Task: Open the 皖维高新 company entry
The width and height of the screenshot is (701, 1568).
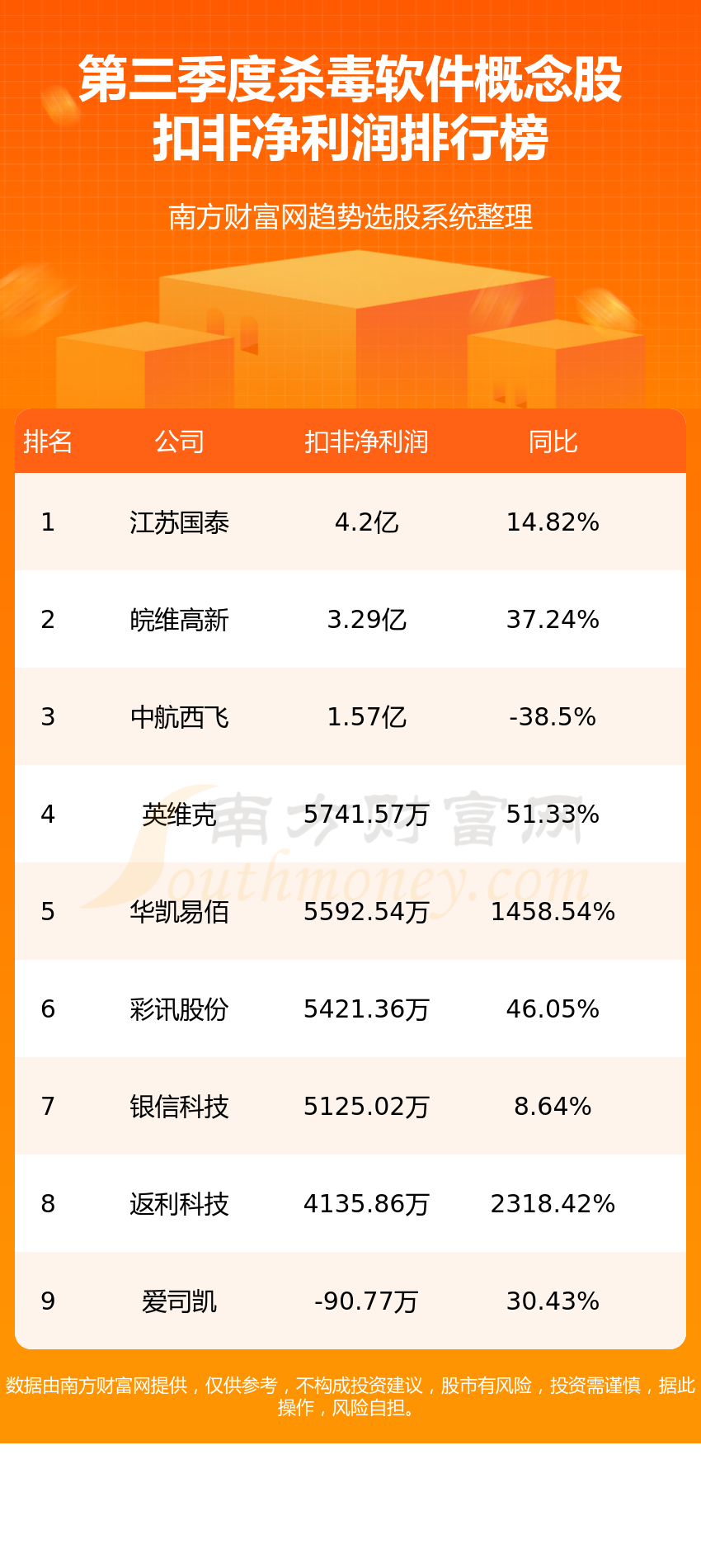Action: [179, 620]
